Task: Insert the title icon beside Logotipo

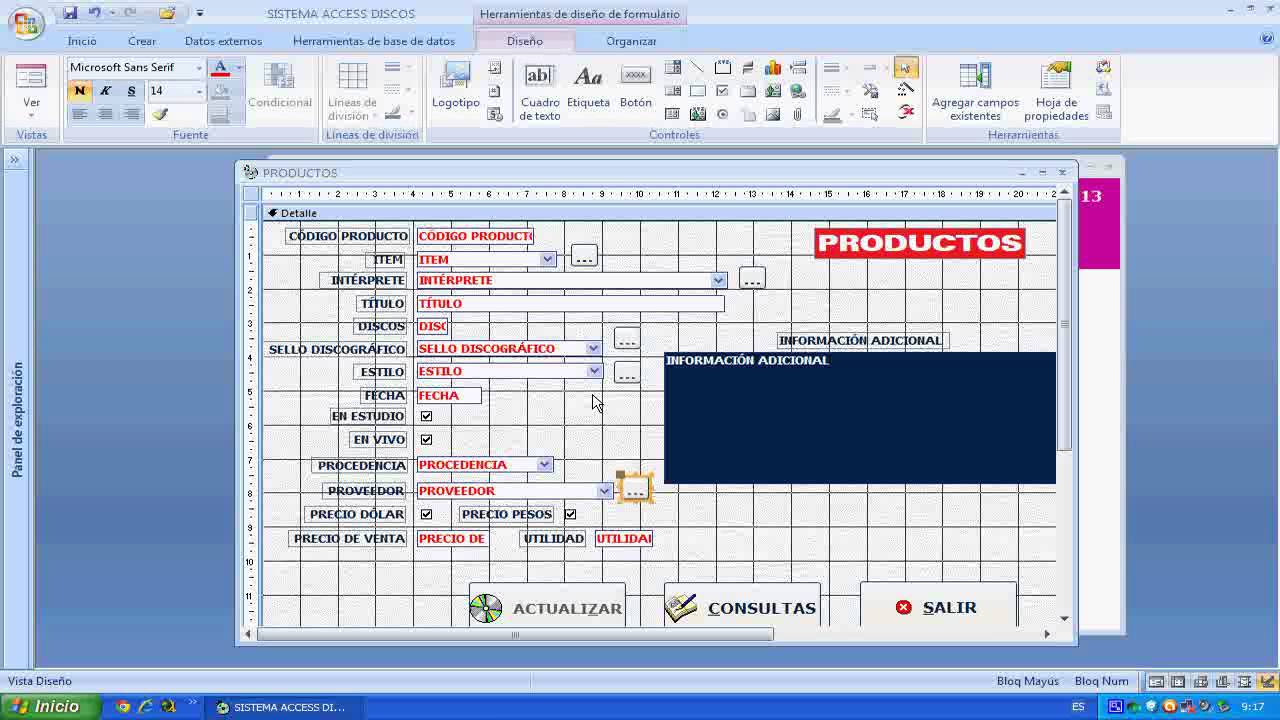Action: coord(495,67)
